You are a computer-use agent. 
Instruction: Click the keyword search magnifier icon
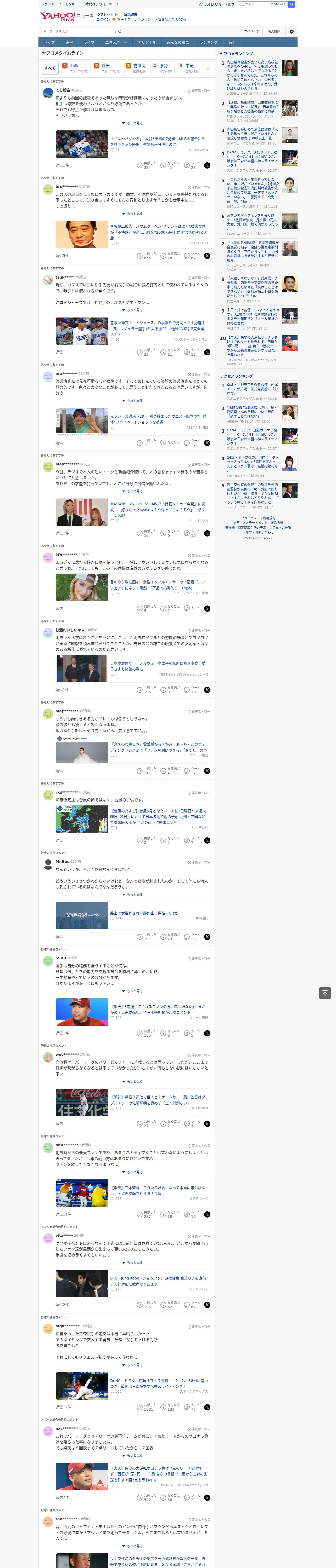point(120,32)
